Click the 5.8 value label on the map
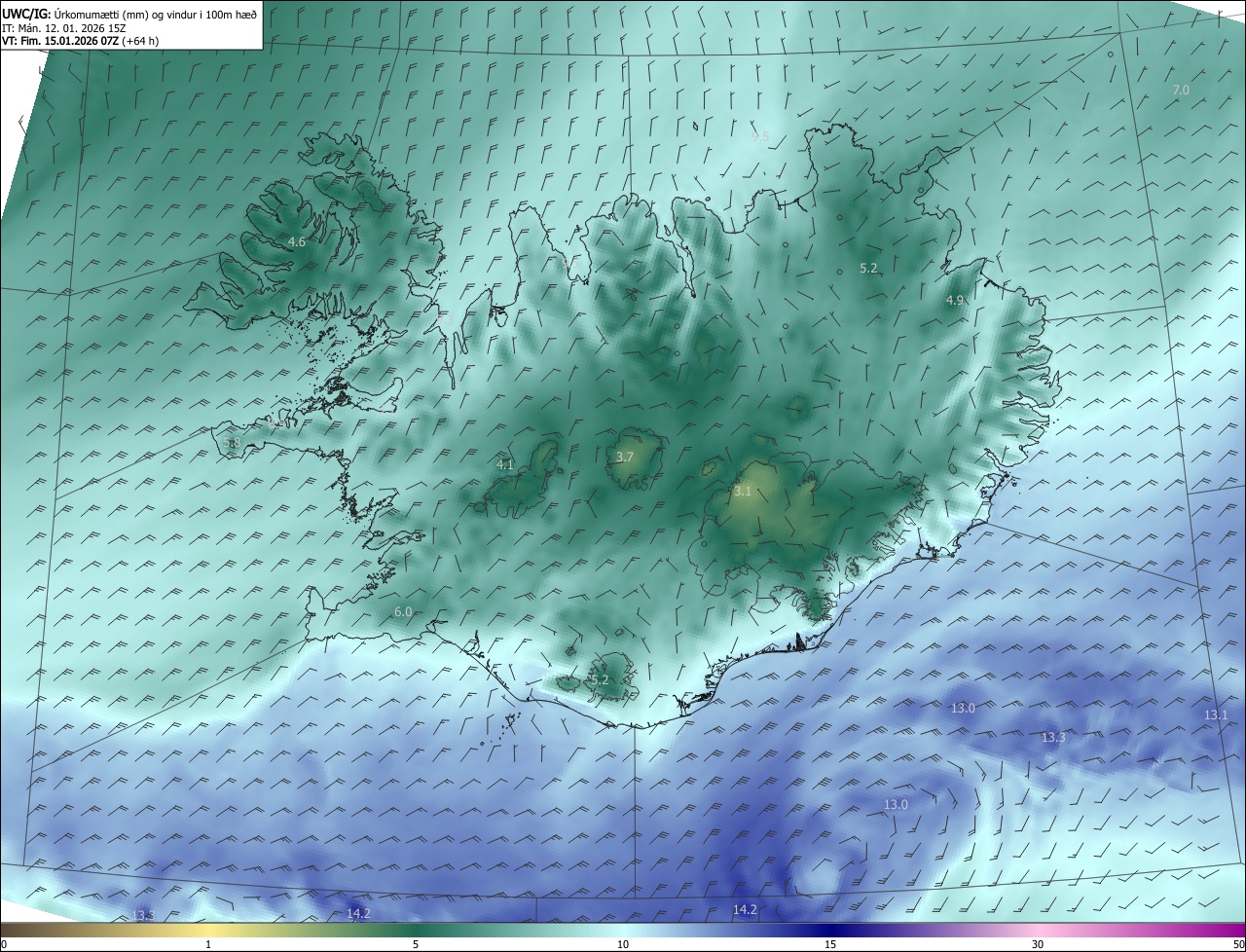 click(x=232, y=443)
